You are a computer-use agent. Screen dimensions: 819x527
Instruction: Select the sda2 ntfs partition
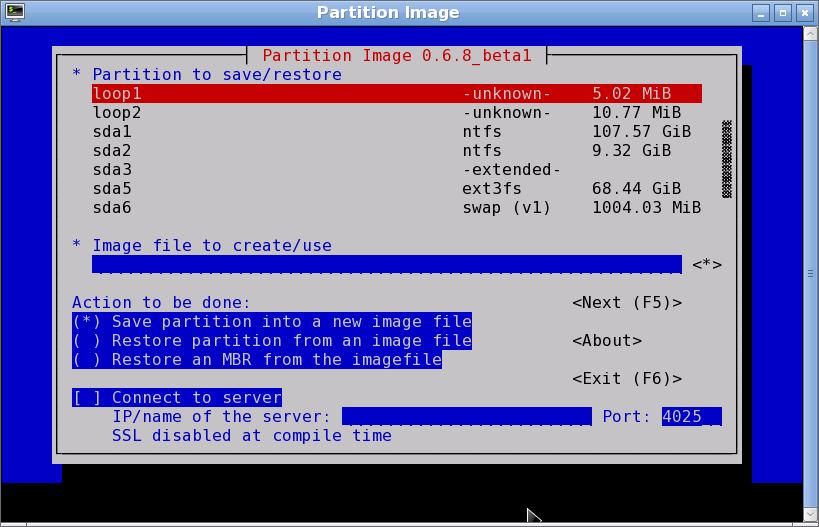tap(397, 150)
